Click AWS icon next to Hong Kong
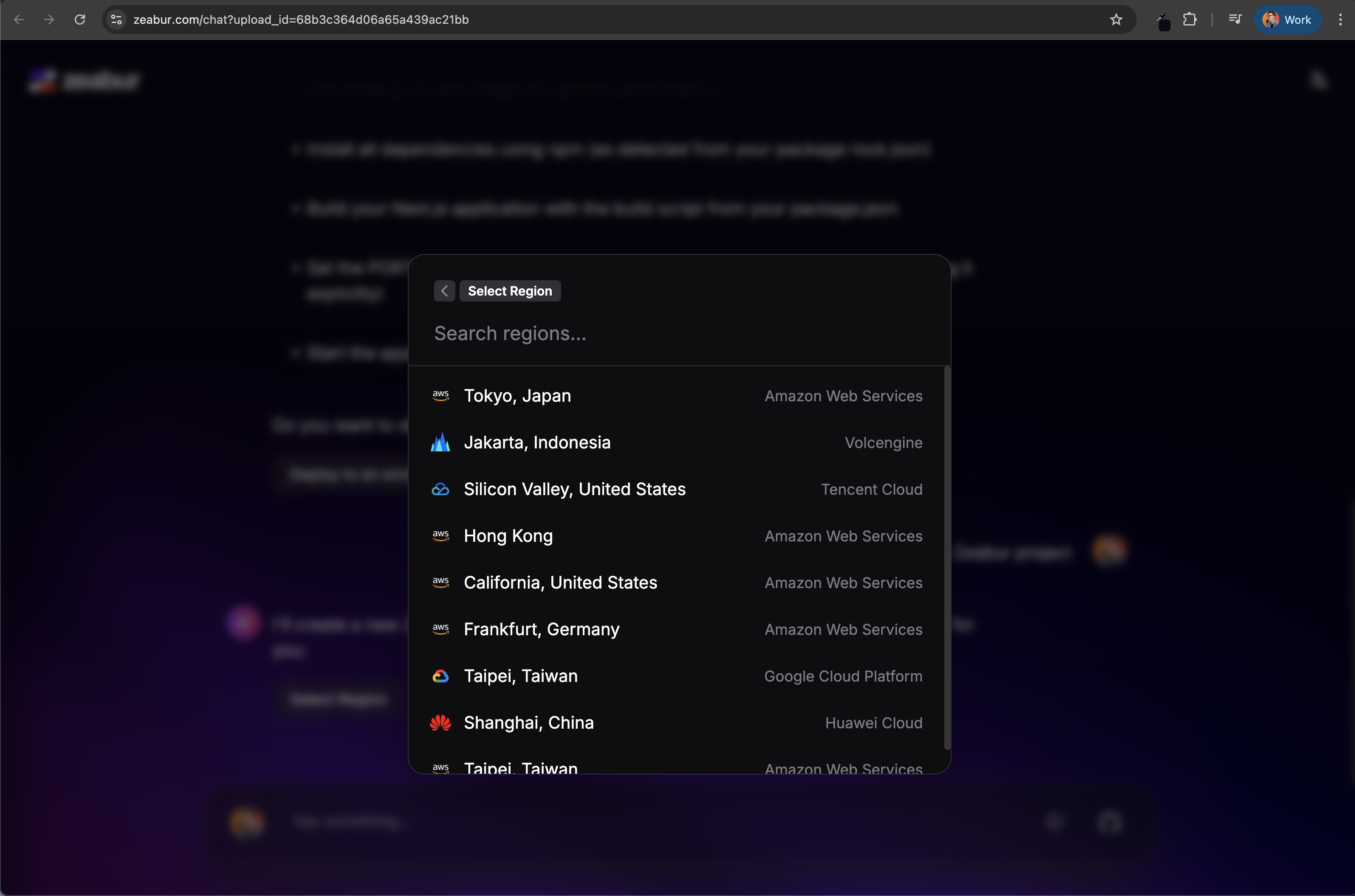This screenshot has height=896, width=1355. coord(440,535)
